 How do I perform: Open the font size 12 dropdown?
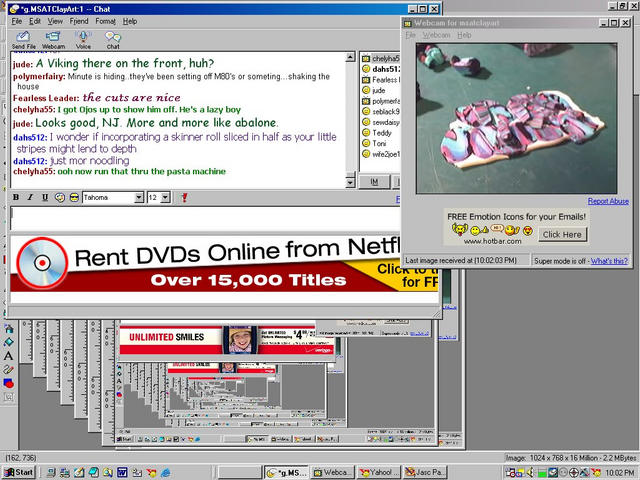165,198
